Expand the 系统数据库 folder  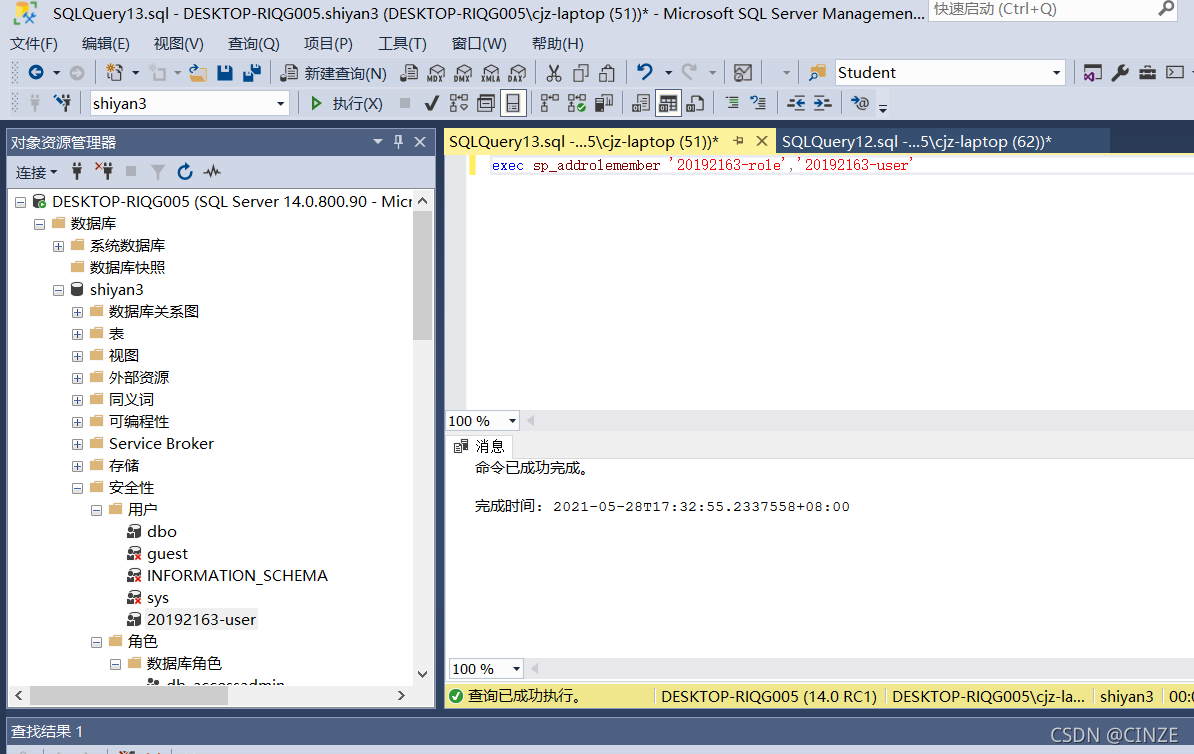point(58,246)
